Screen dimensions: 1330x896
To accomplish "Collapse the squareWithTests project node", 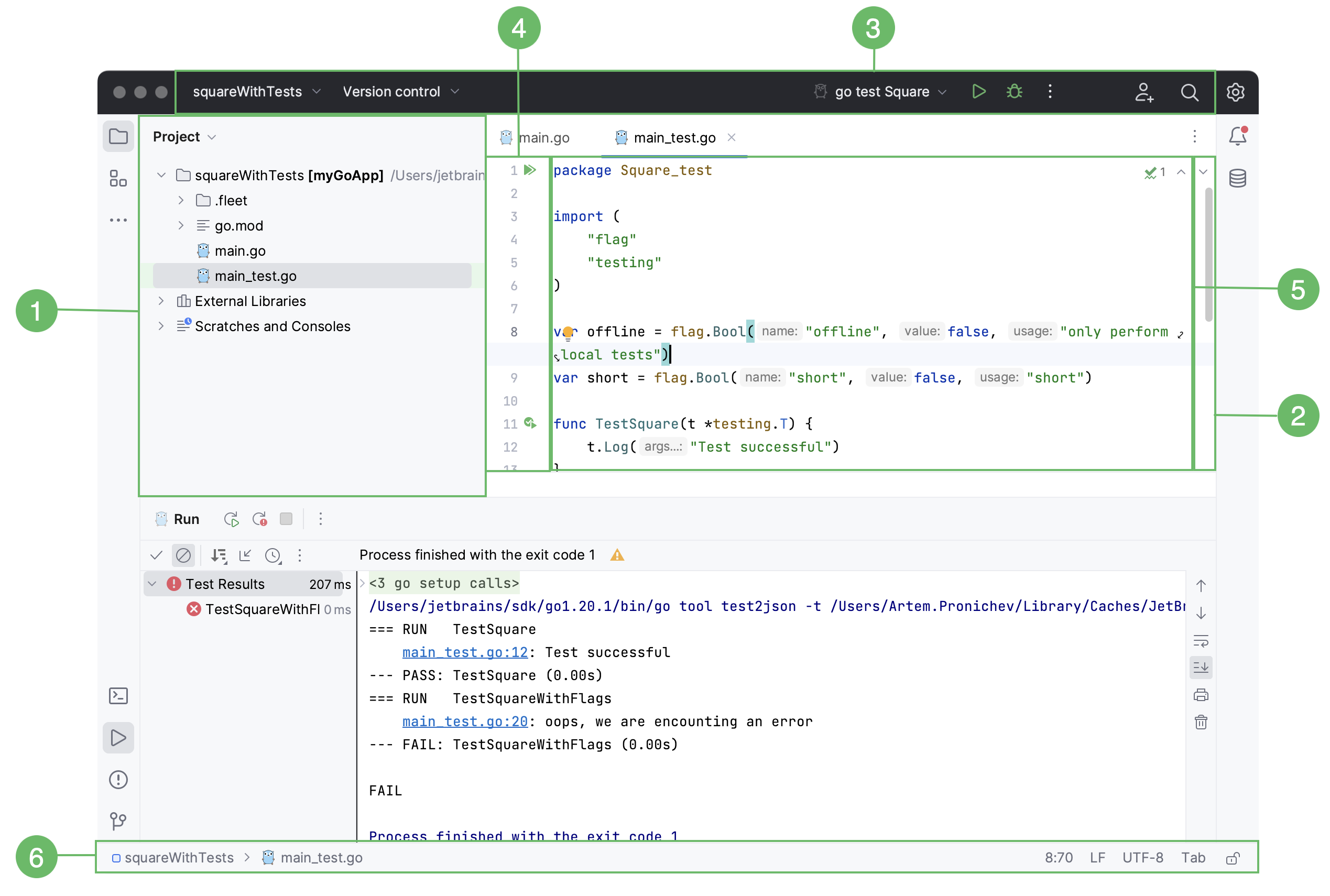I will (161, 176).
